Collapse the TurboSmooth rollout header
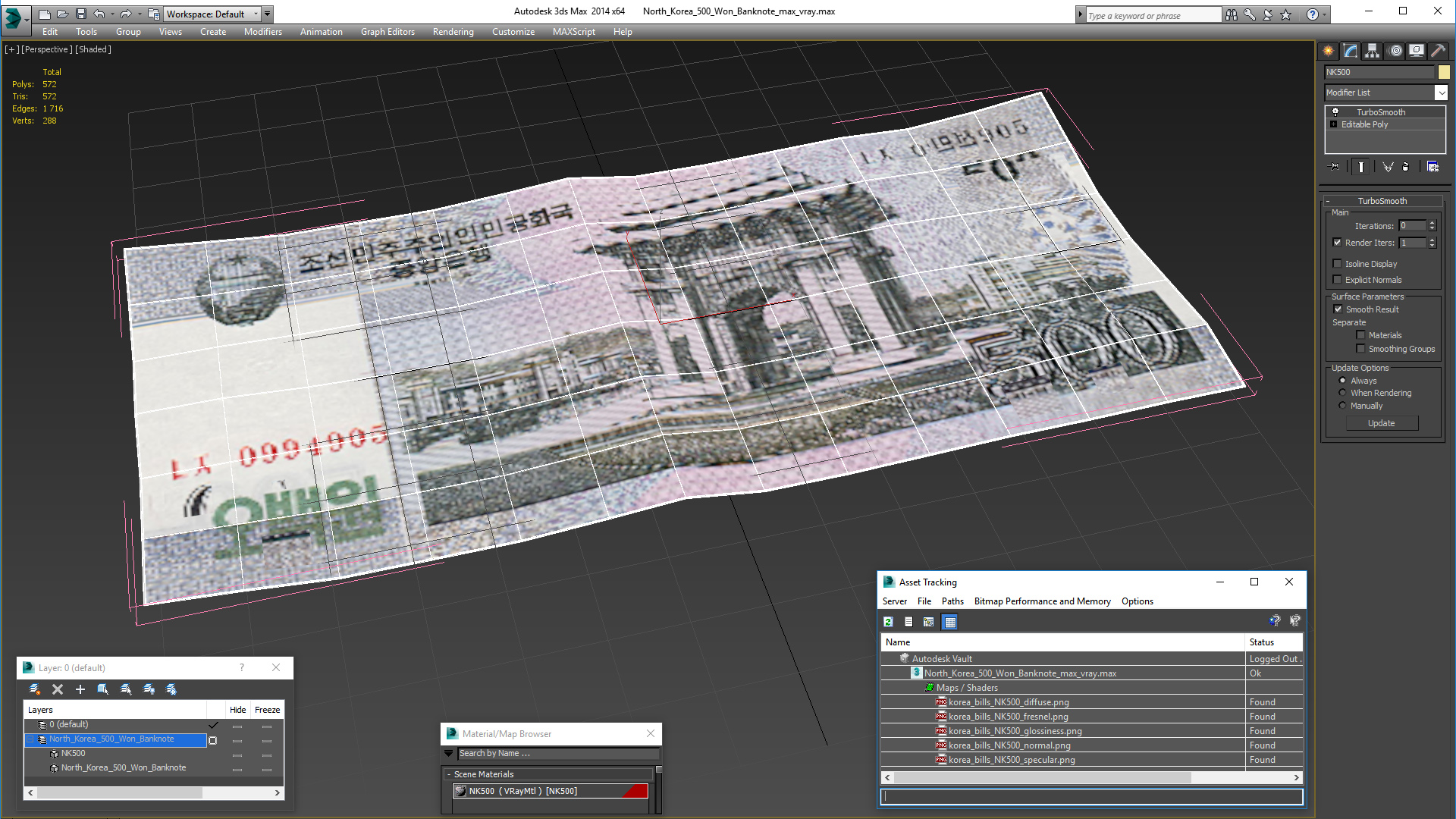This screenshot has height=819, width=1456. [x=1382, y=201]
